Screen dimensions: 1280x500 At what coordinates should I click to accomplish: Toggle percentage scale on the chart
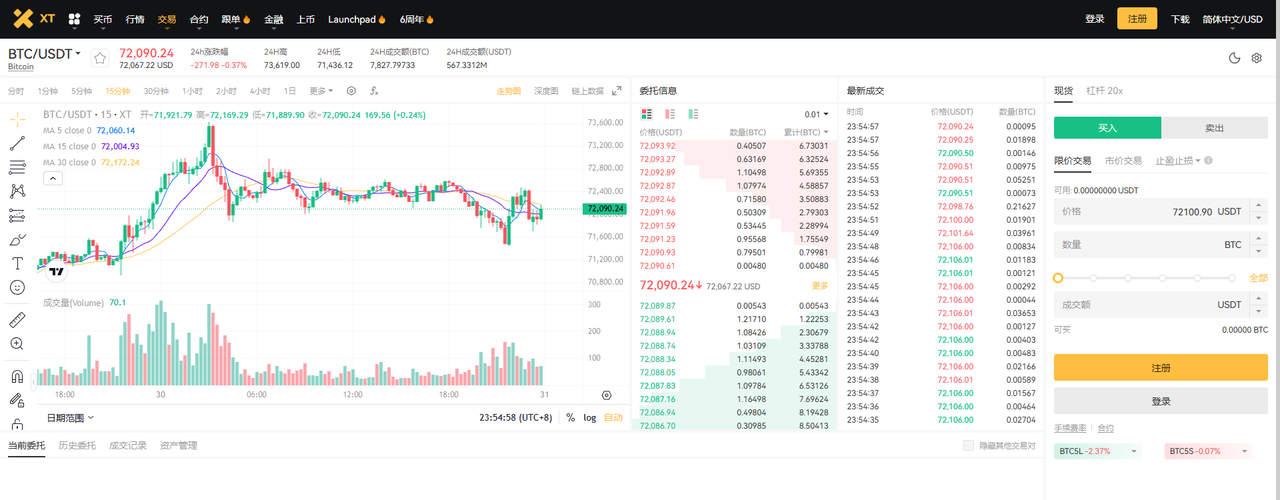click(570, 418)
